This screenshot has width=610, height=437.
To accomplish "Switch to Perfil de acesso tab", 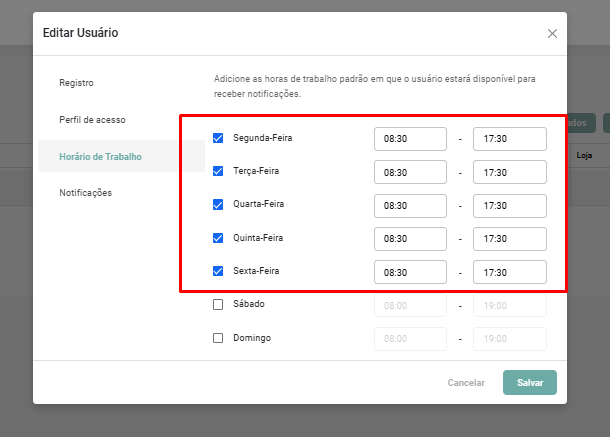I will point(92,120).
